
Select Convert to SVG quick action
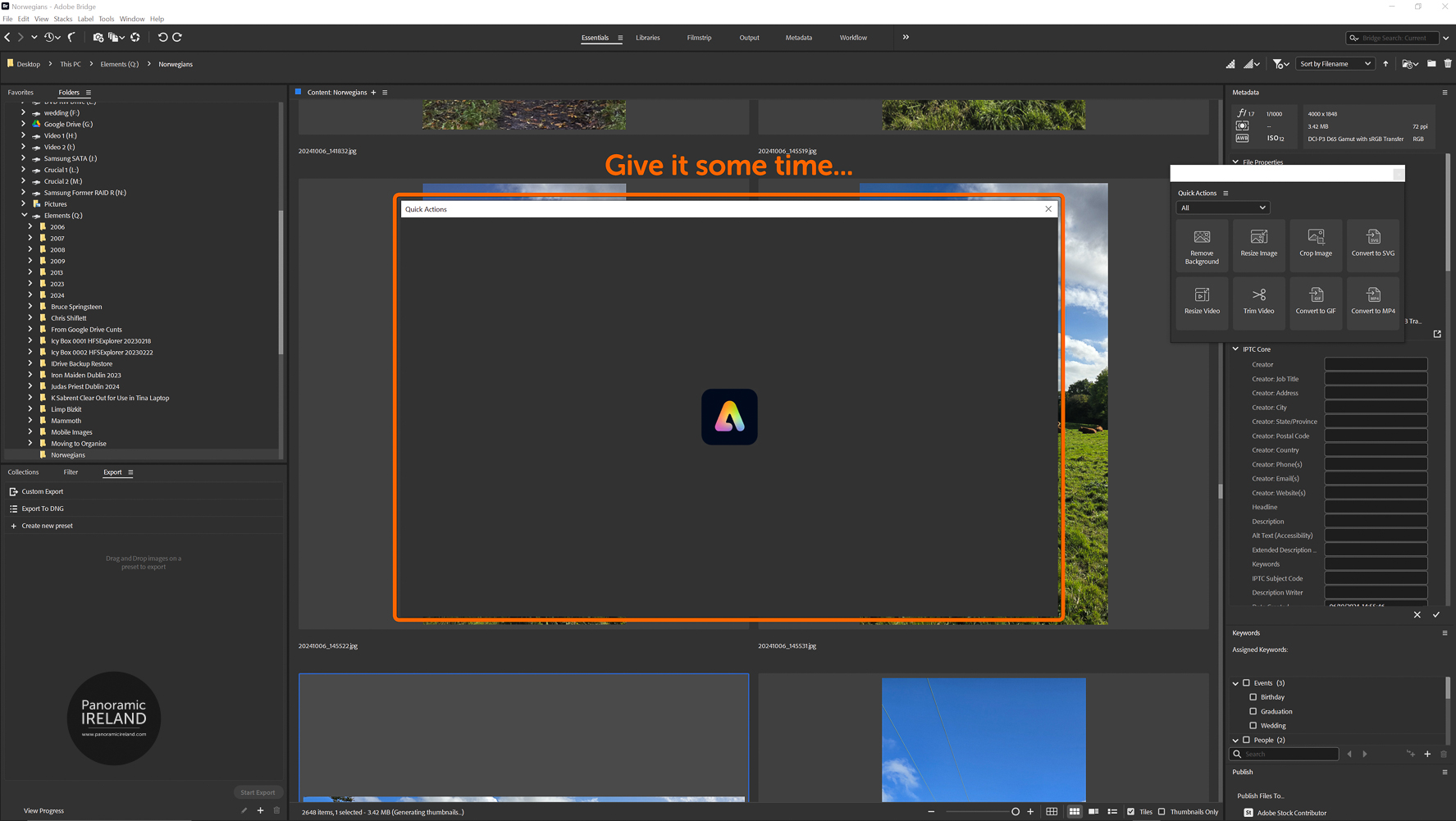pos(1373,246)
